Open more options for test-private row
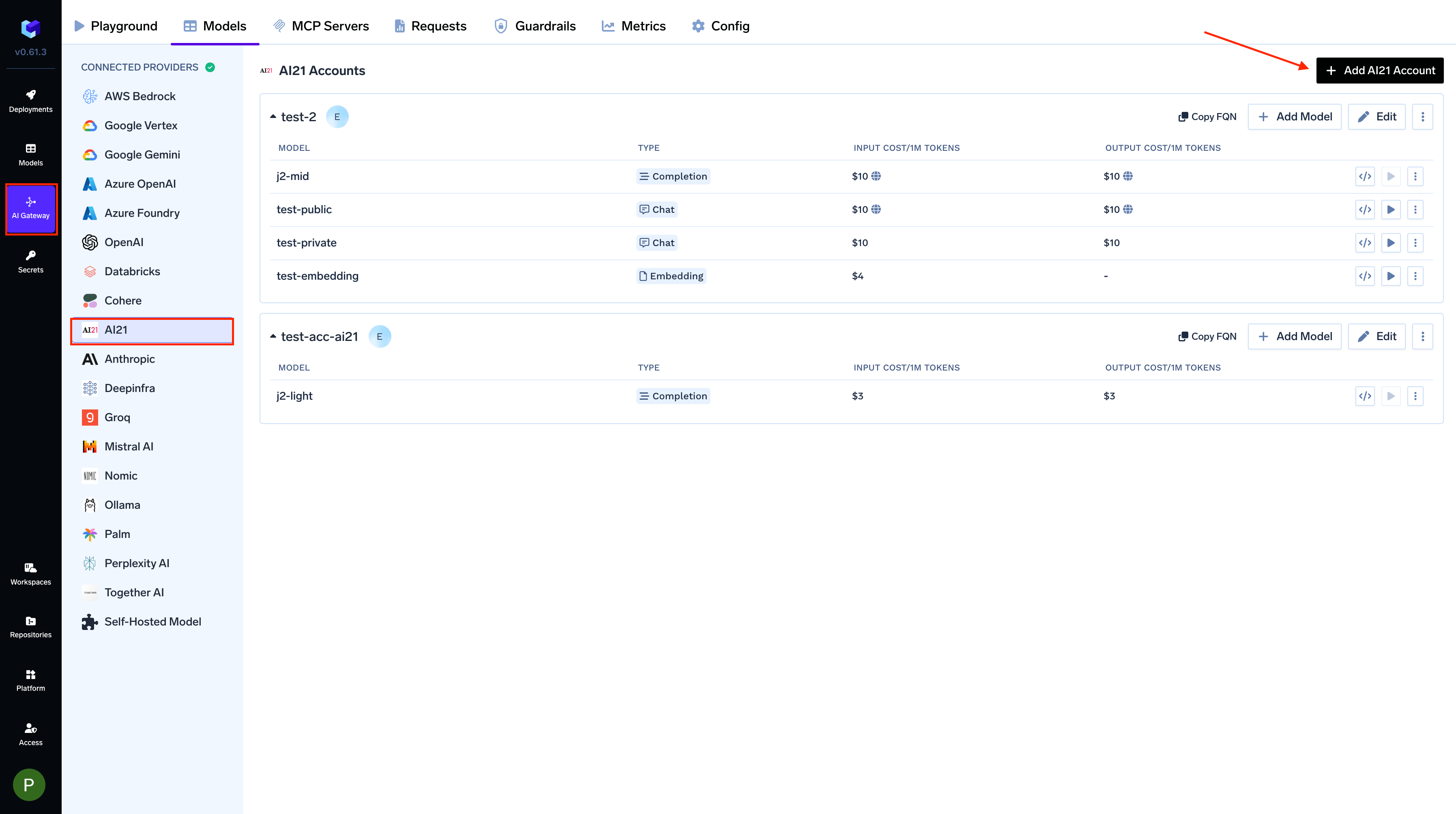This screenshot has width=1456, height=814. [x=1415, y=243]
